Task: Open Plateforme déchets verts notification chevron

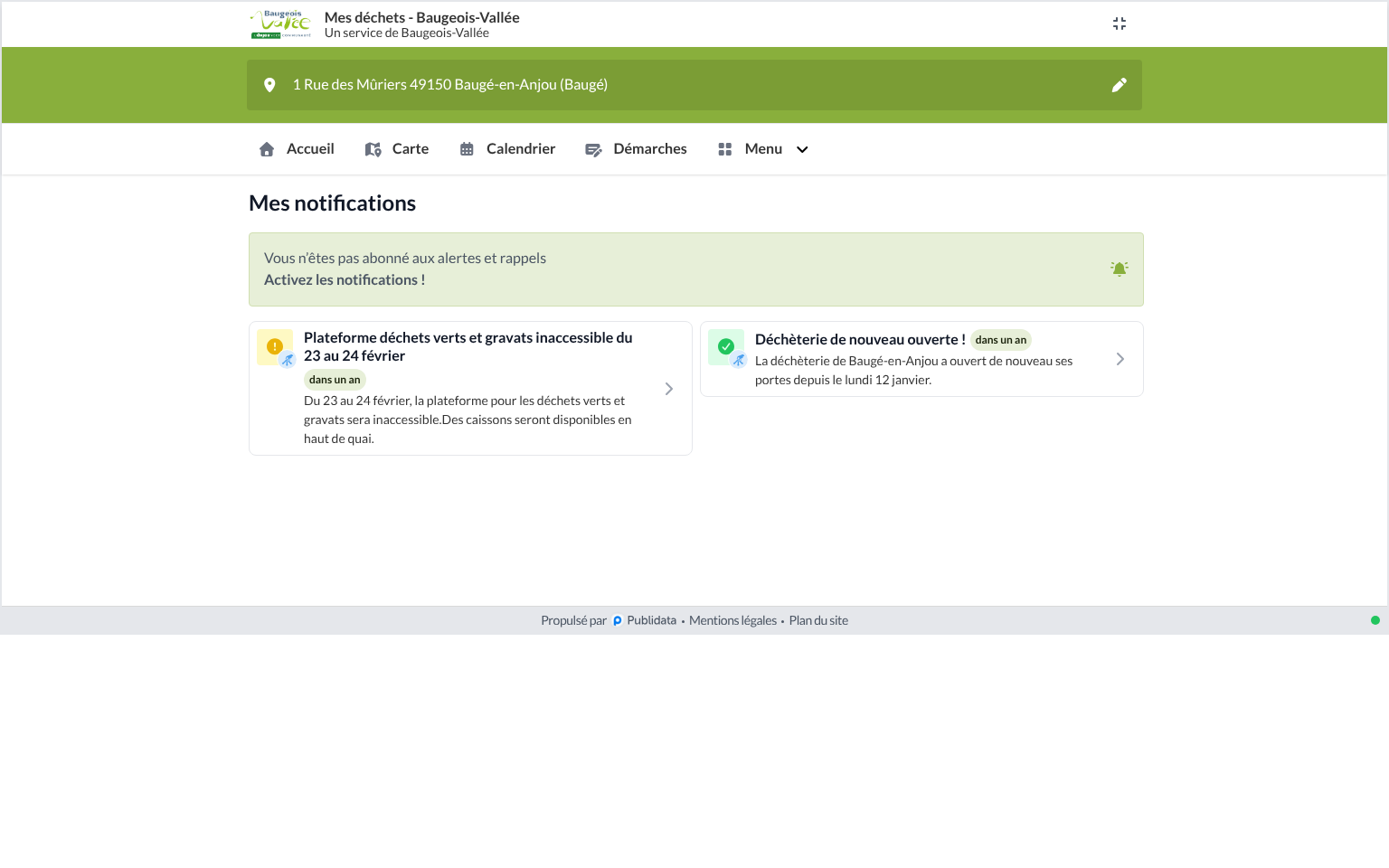Action: point(669,389)
